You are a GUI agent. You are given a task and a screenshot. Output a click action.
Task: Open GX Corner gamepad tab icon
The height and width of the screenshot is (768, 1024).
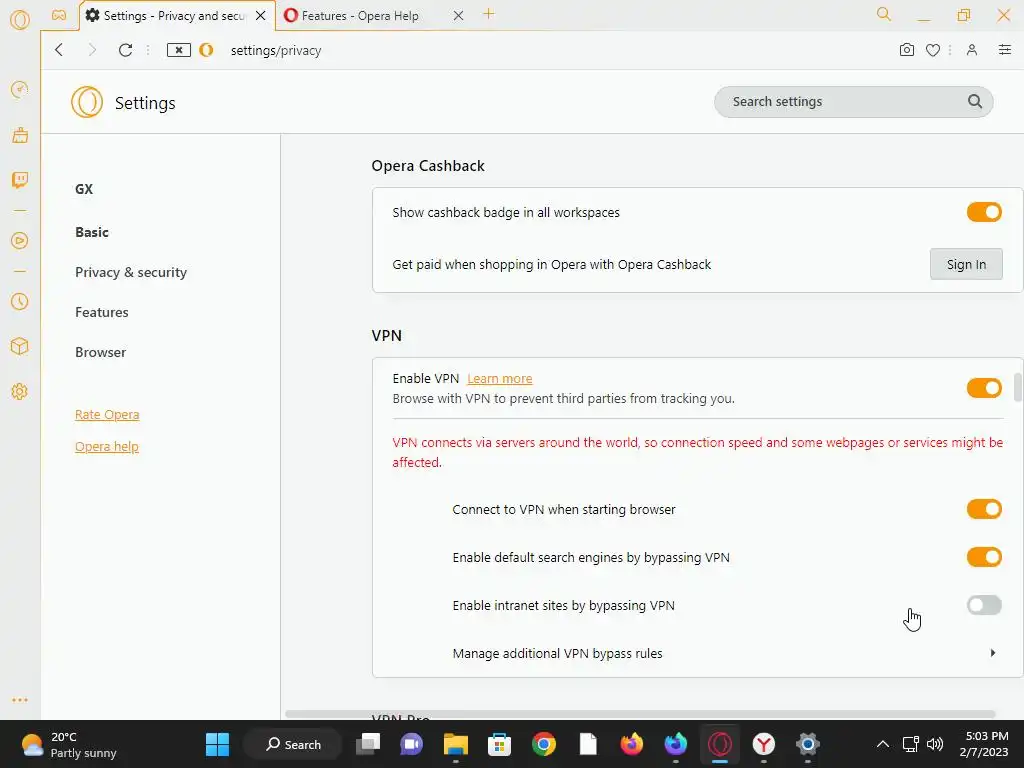click(x=59, y=15)
